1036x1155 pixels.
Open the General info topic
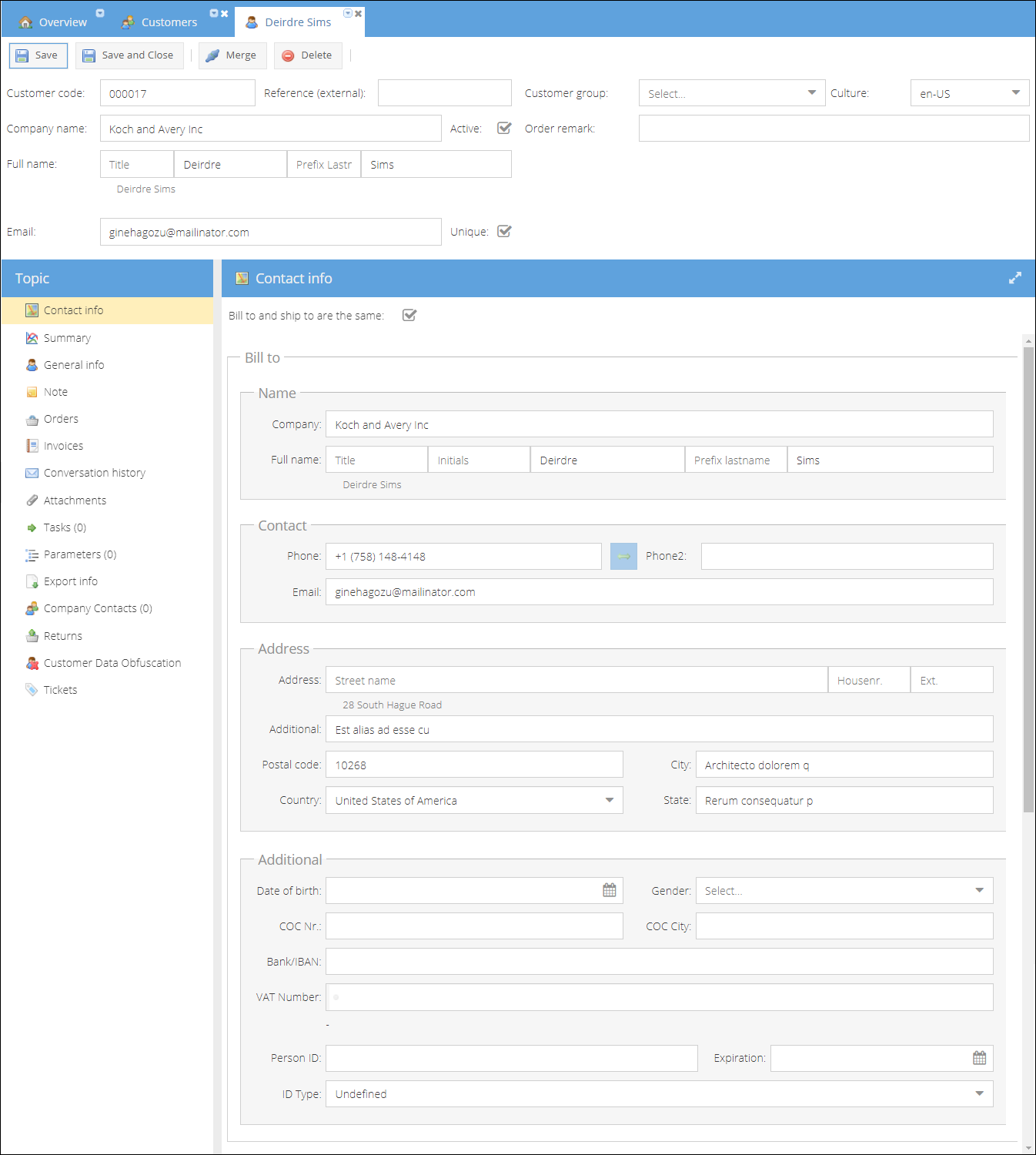pos(107,365)
